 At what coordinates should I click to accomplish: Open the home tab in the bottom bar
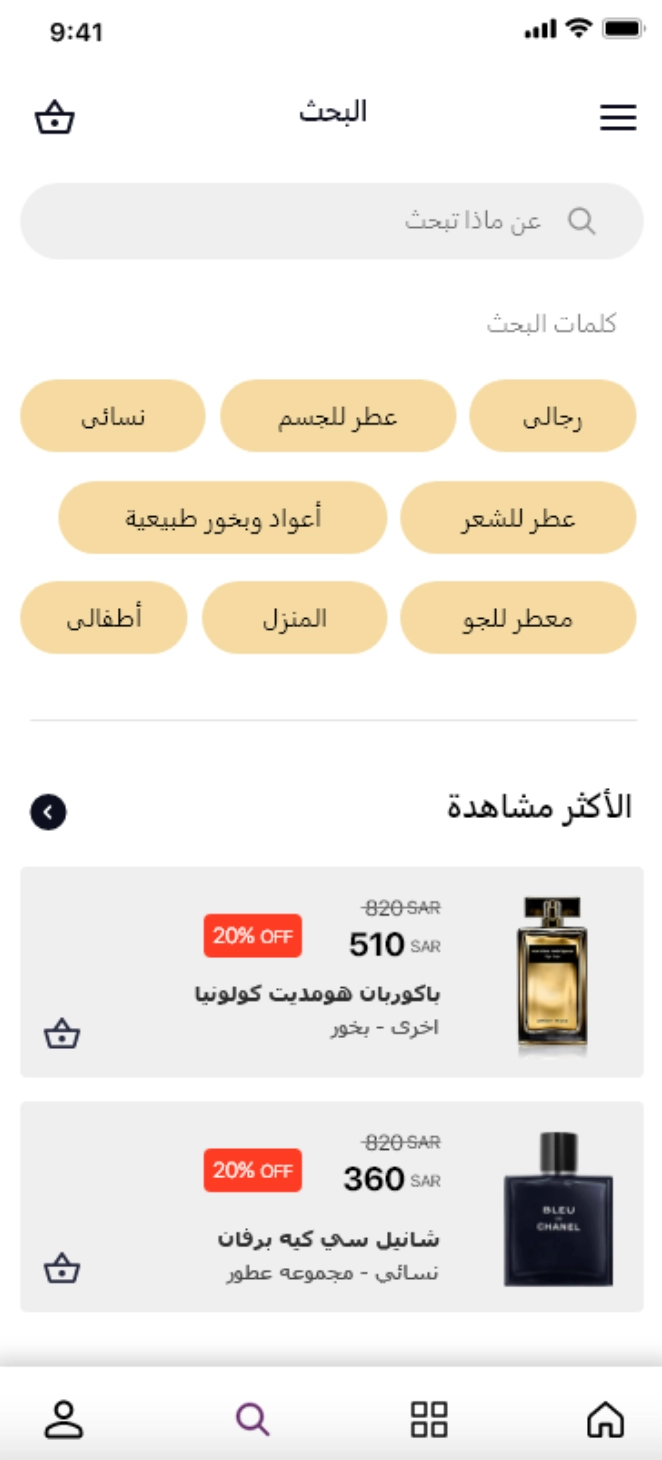[x=605, y=1418]
